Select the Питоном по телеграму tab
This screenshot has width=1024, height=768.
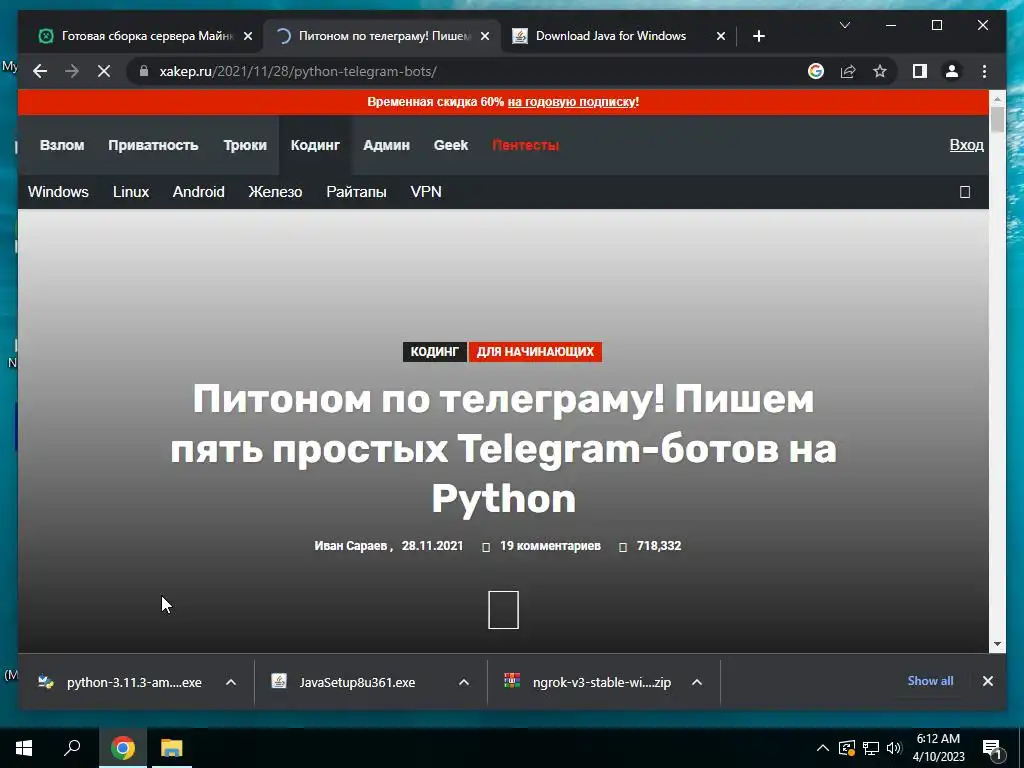pos(382,36)
